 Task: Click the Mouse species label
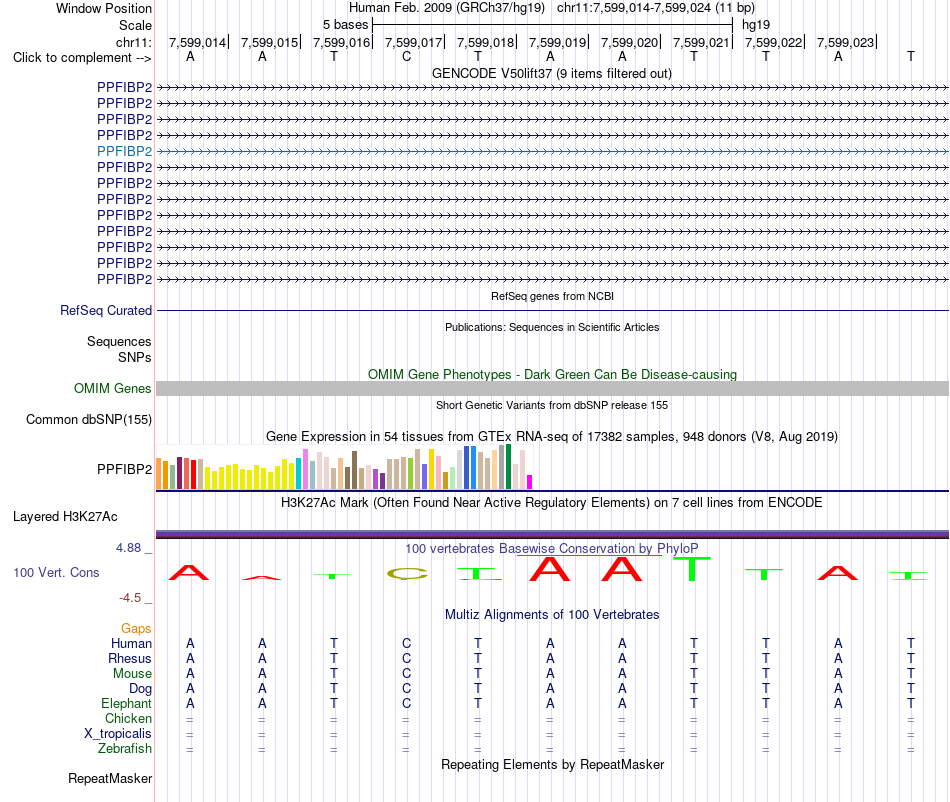132,674
